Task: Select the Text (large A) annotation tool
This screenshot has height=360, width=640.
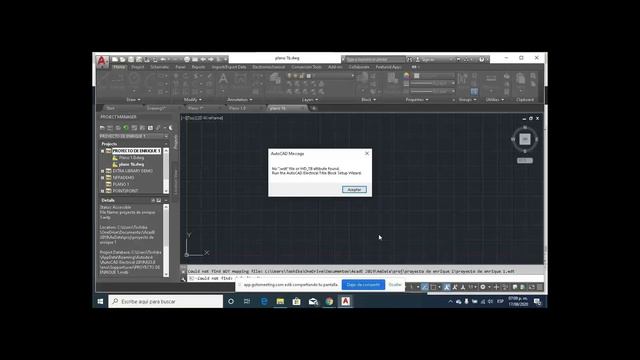Action: point(223,79)
